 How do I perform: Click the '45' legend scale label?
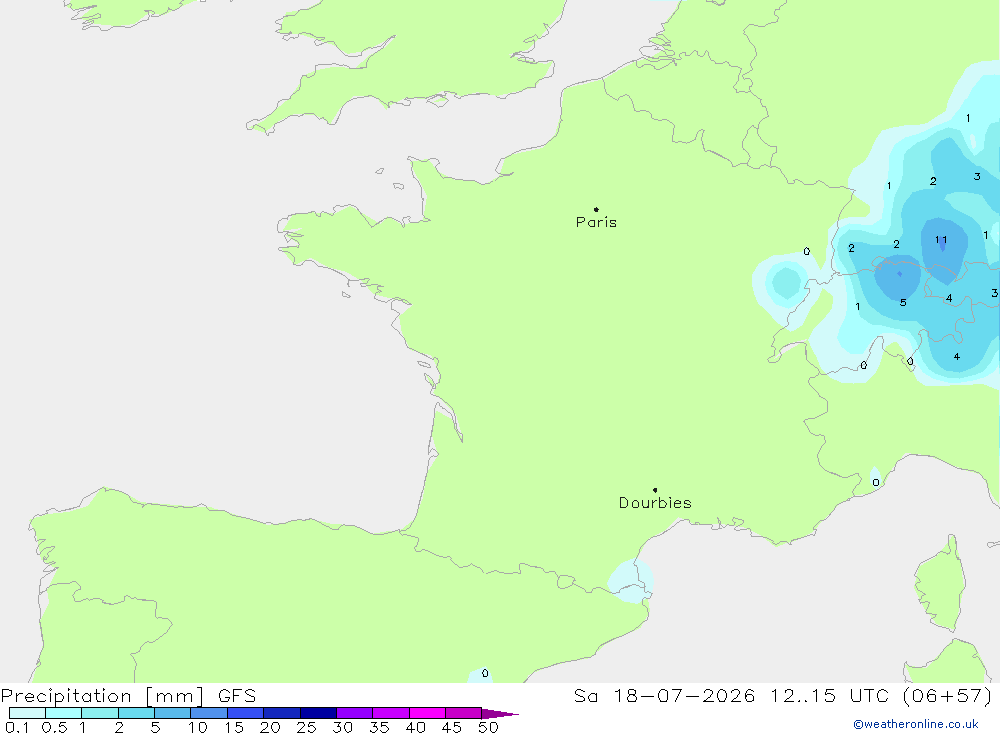coord(452,727)
